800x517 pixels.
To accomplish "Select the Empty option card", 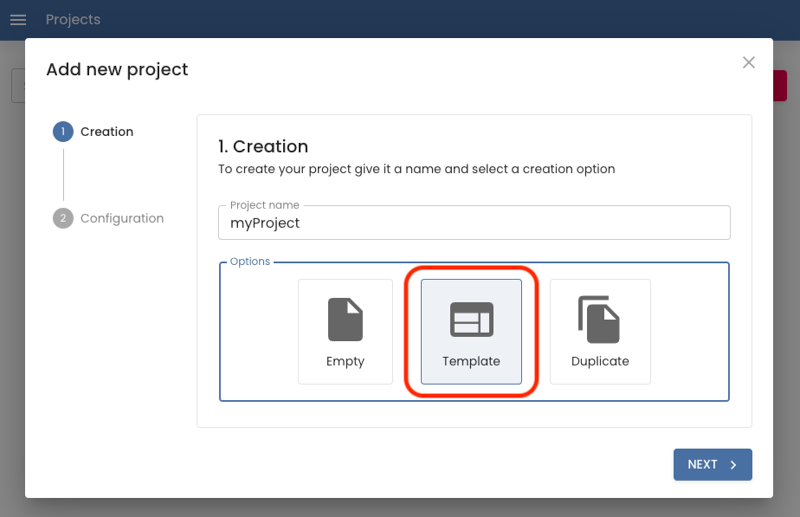I will click(x=345, y=332).
